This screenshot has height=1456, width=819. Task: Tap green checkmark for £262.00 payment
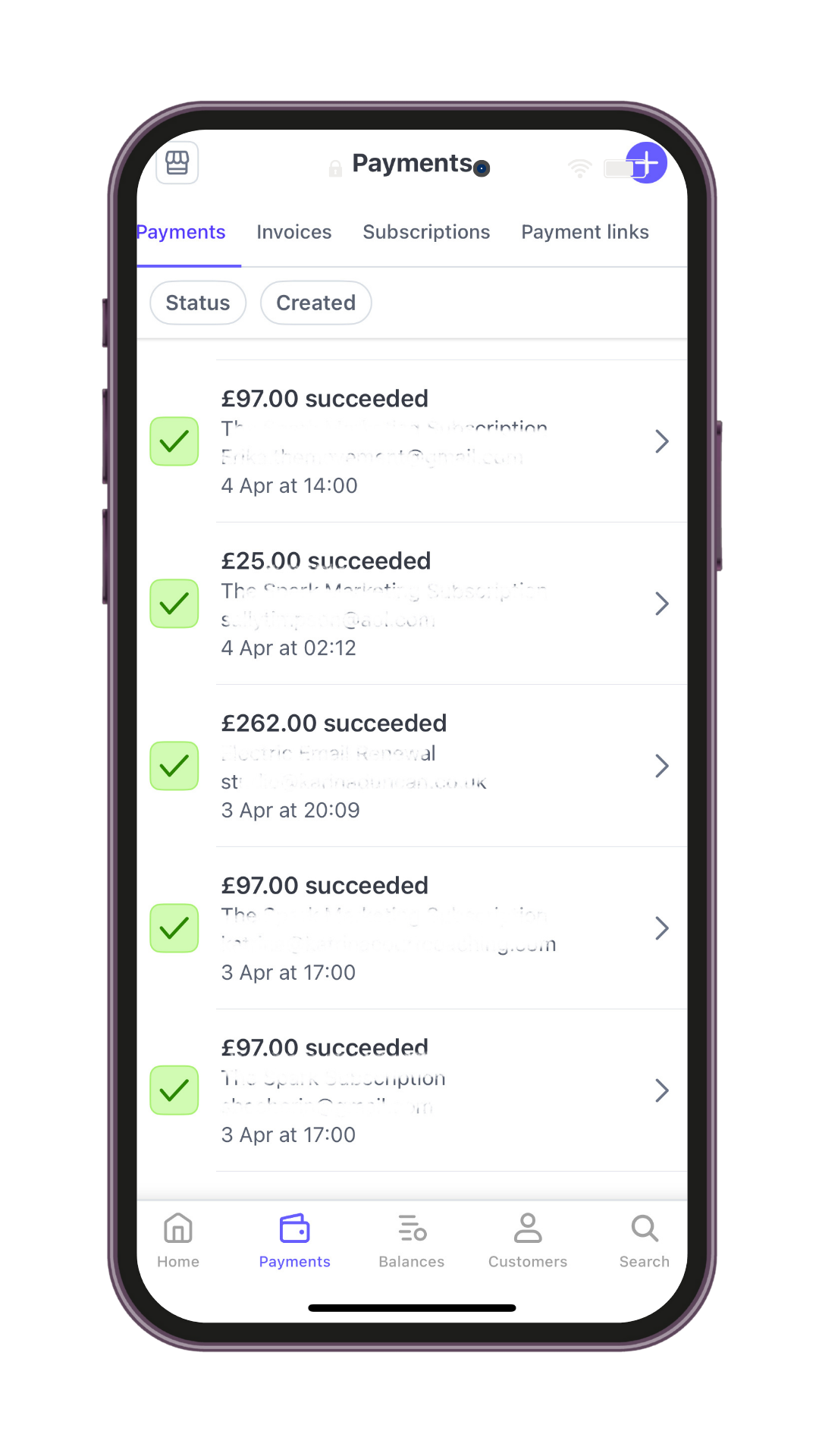click(x=174, y=766)
